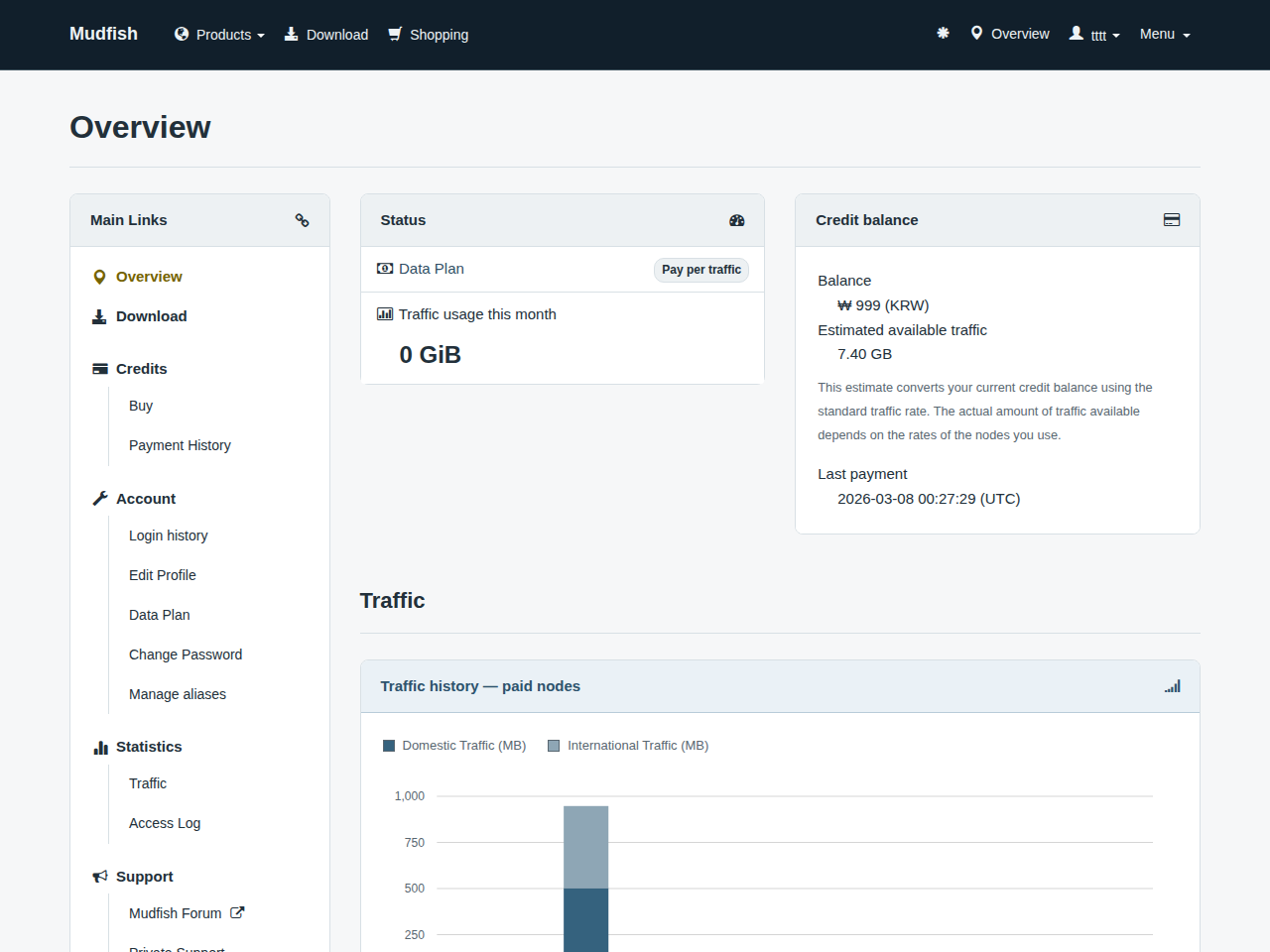This screenshot has width=1270, height=952.
Task: Open Manage aliases link
Action: tap(178, 694)
